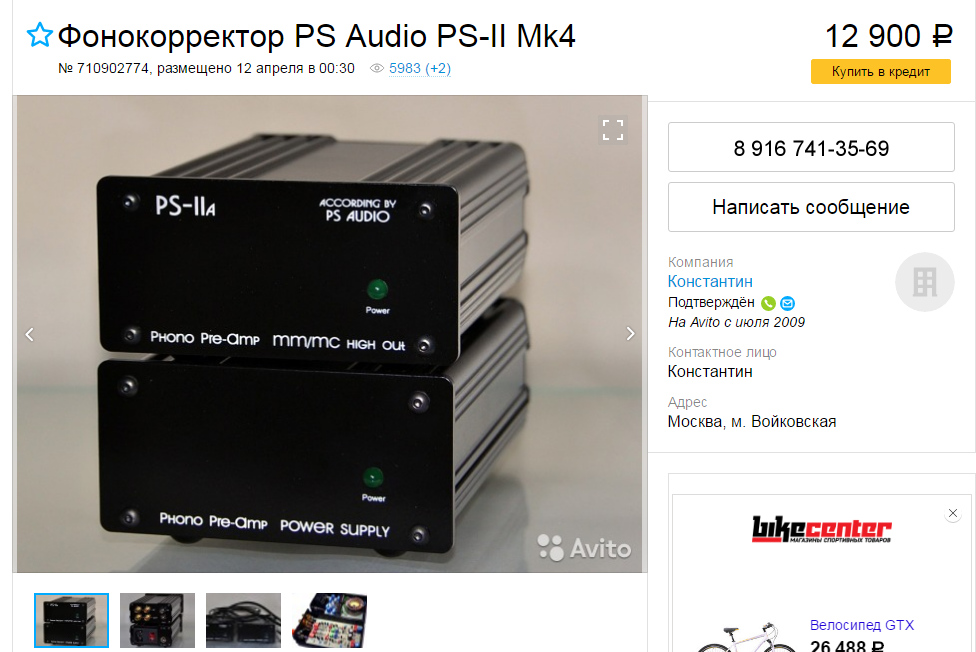Open view count statistics 5983 (+2)
The width and height of the screenshot is (976, 652).
point(420,69)
